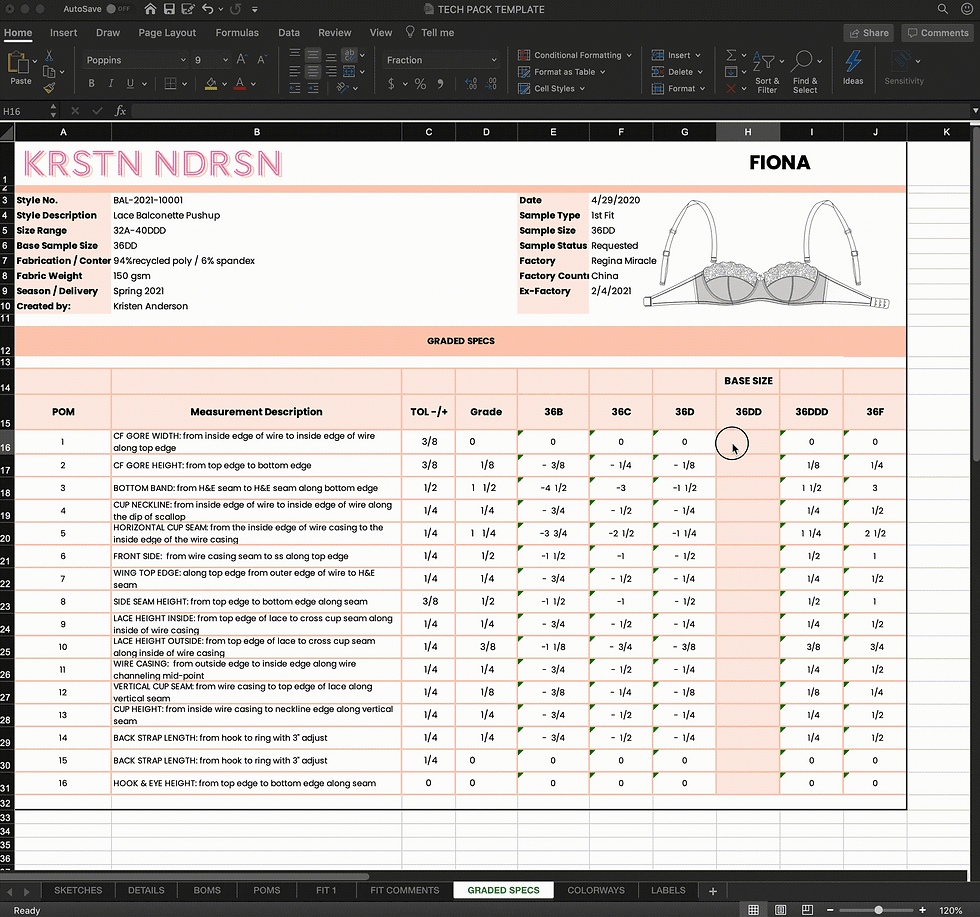
Task: Toggle middle vertical alignment
Action: pyautogui.click(x=313, y=54)
